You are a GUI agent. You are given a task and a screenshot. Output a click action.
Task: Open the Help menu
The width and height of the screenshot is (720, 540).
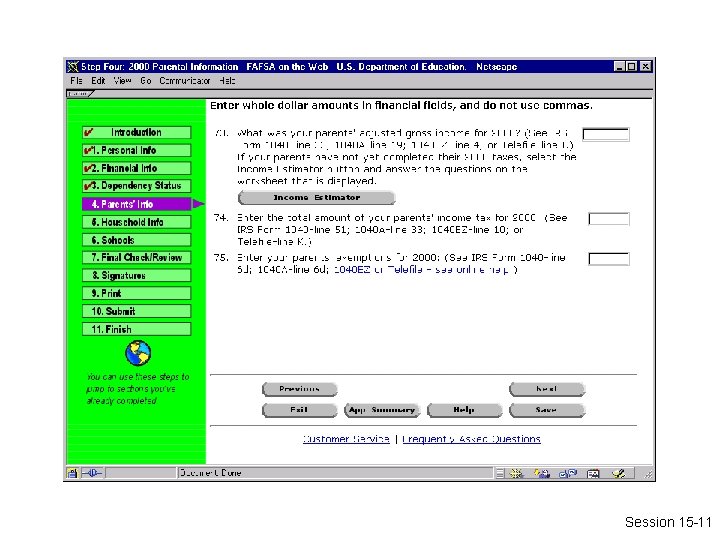(227, 81)
